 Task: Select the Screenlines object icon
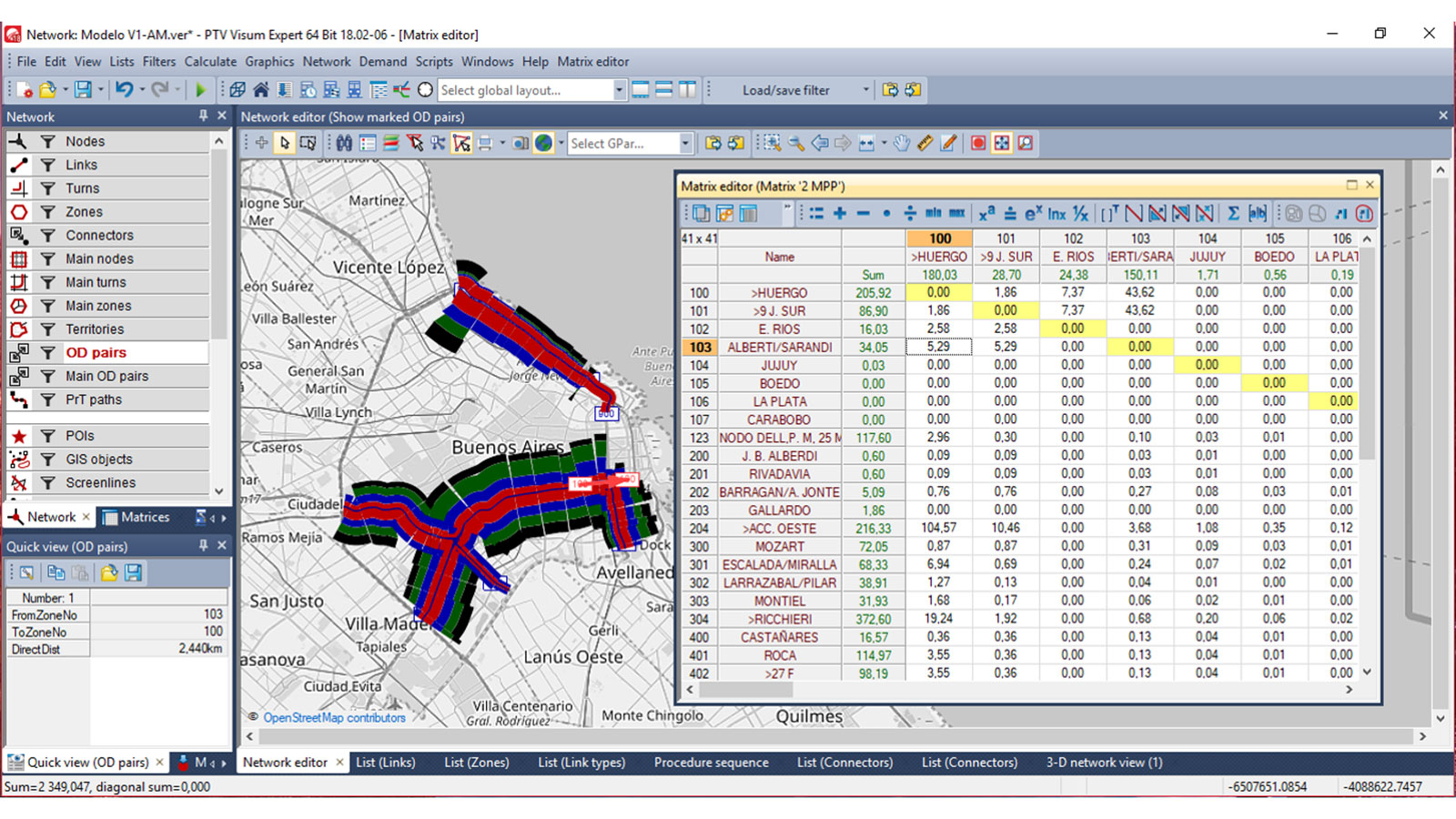coord(18,483)
